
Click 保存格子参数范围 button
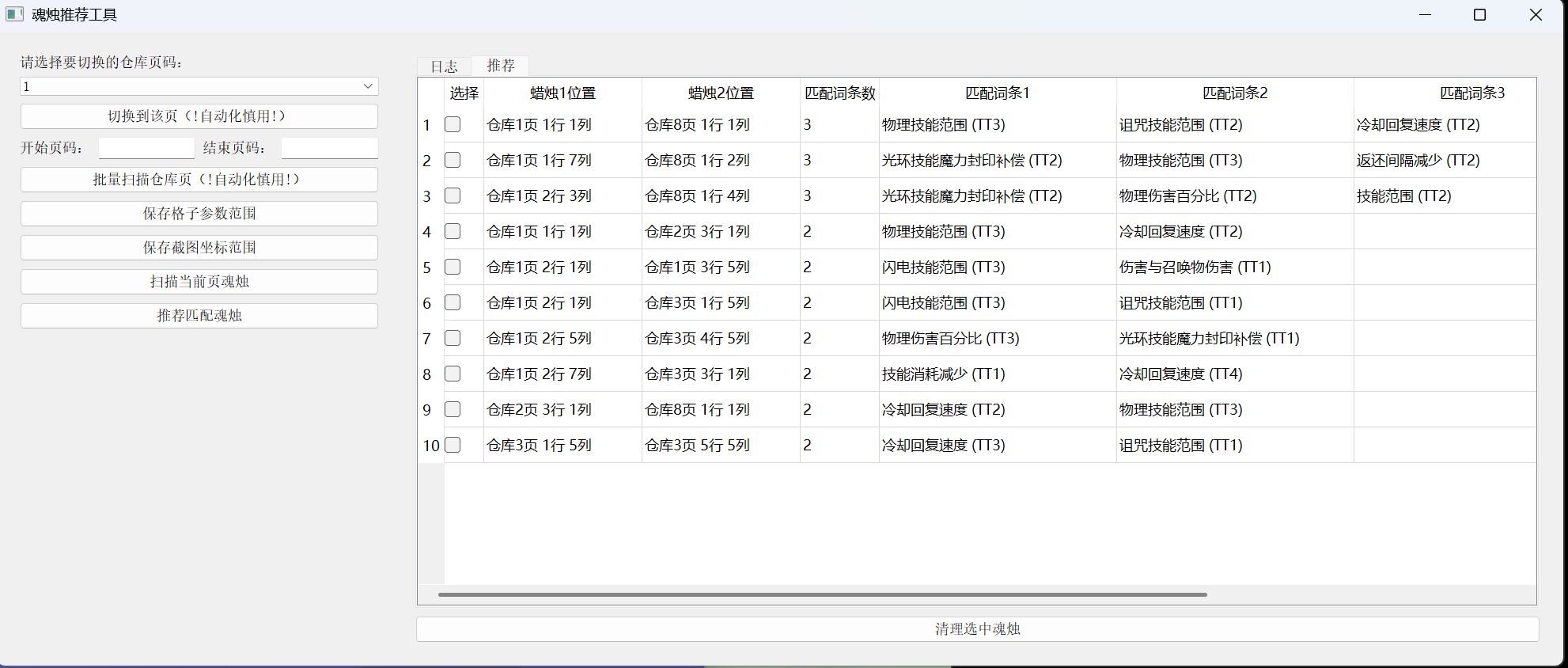pyautogui.click(x=199, y=214)
